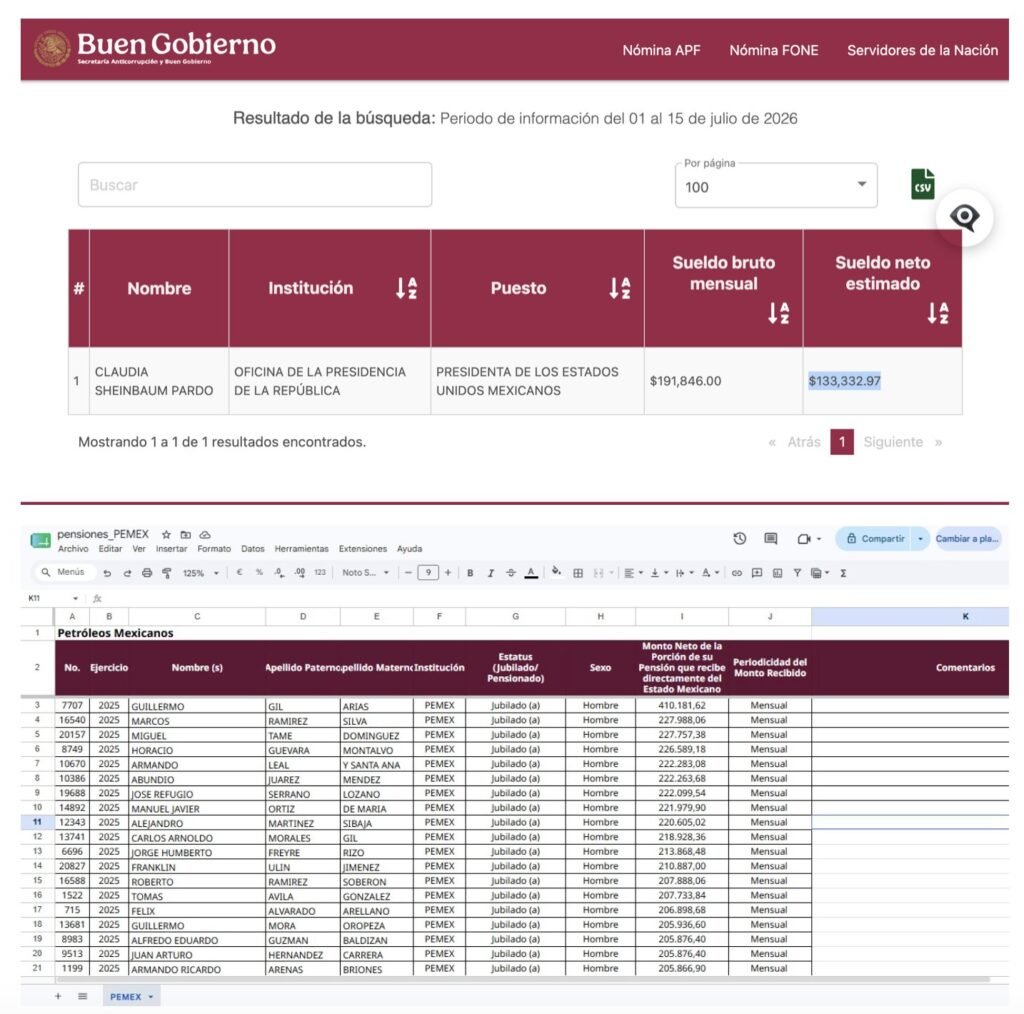Decrease font size with minus button
Image resolution: width=1024 pixels, height=1014 pixels.
coord(408,573)
